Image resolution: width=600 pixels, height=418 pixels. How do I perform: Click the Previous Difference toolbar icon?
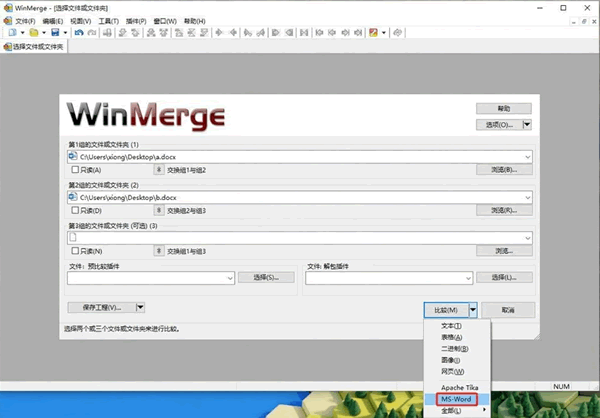coord(135,33)
